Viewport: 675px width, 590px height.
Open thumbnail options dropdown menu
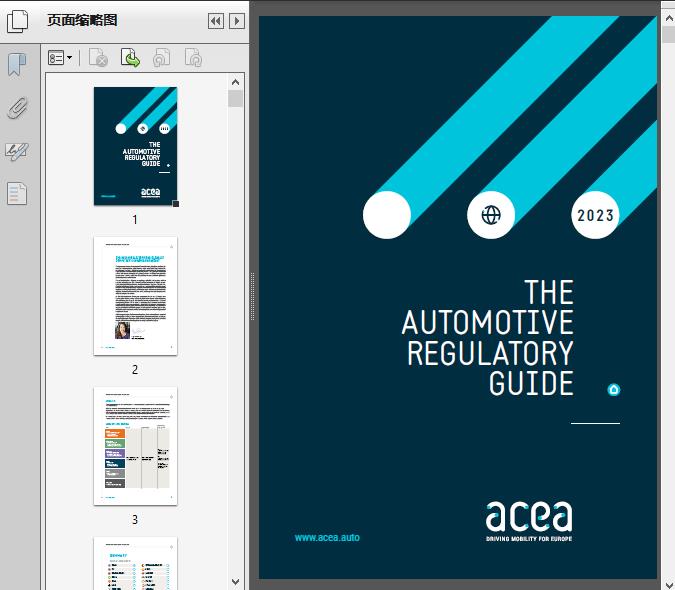coord(60,58)
